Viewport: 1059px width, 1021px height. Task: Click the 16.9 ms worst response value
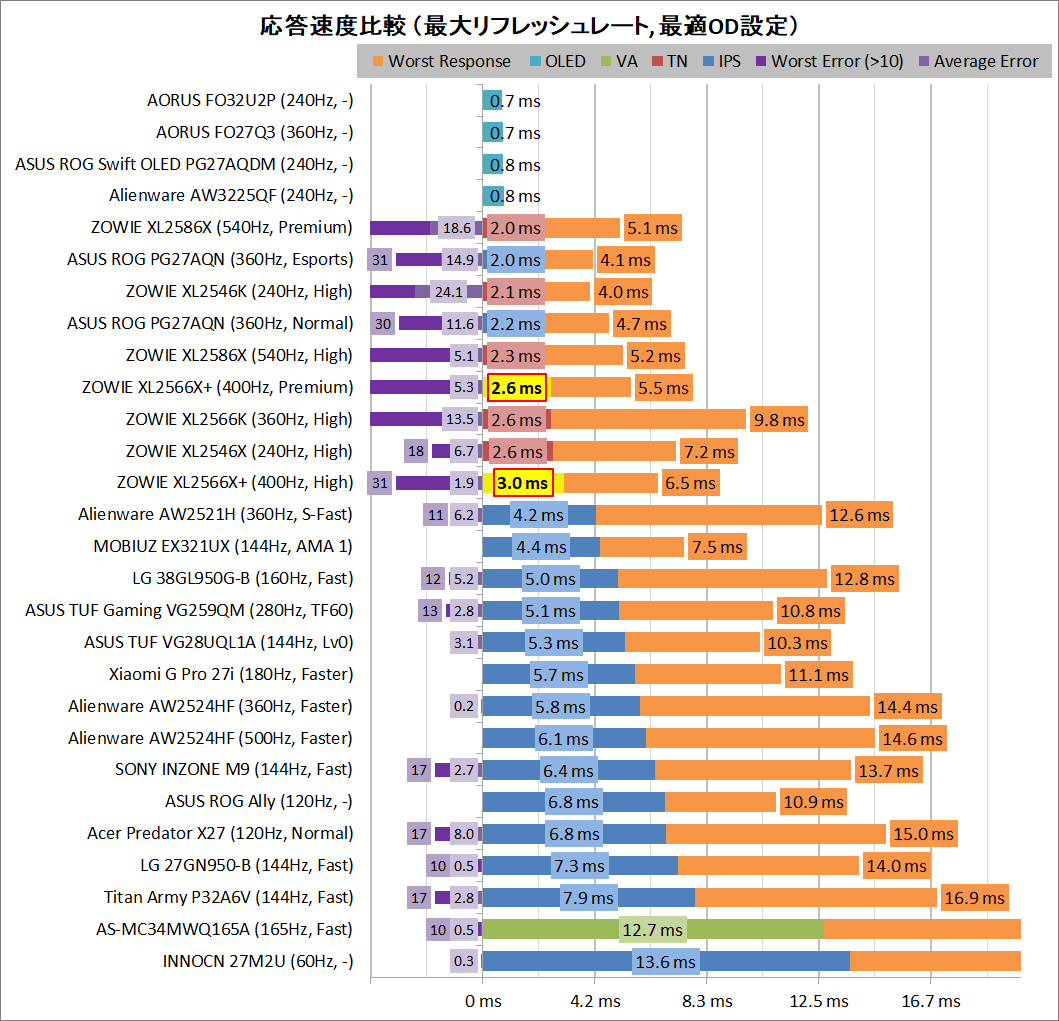click(975, 898)
